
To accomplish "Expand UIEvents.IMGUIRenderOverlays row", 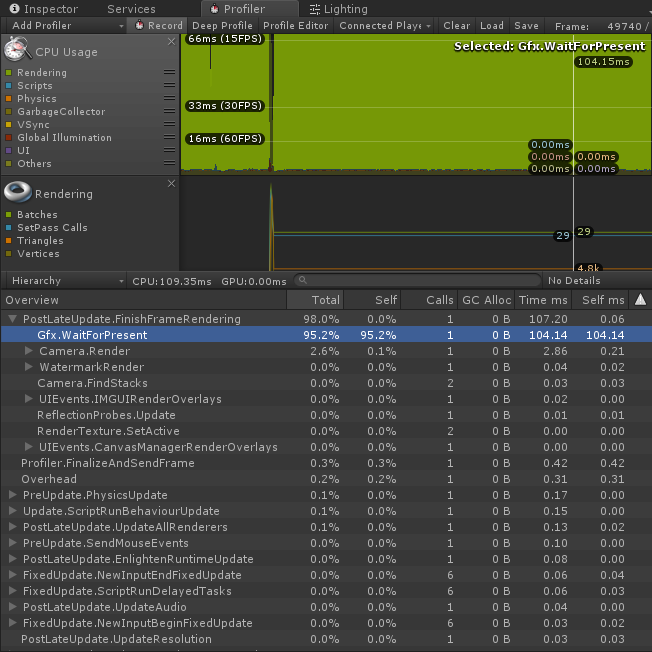I will point(28,399).
